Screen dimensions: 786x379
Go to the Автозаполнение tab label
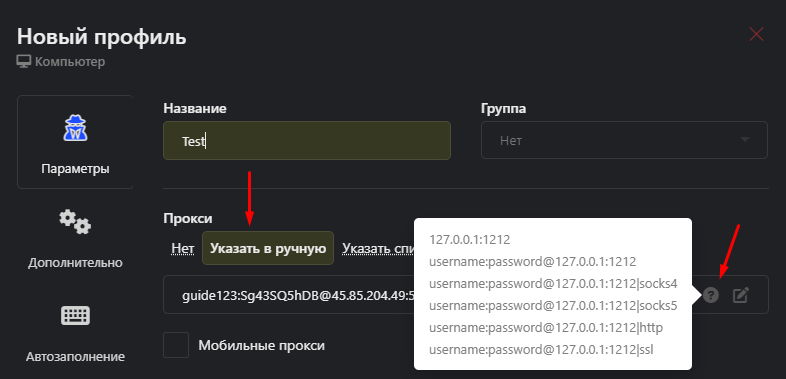75,357
